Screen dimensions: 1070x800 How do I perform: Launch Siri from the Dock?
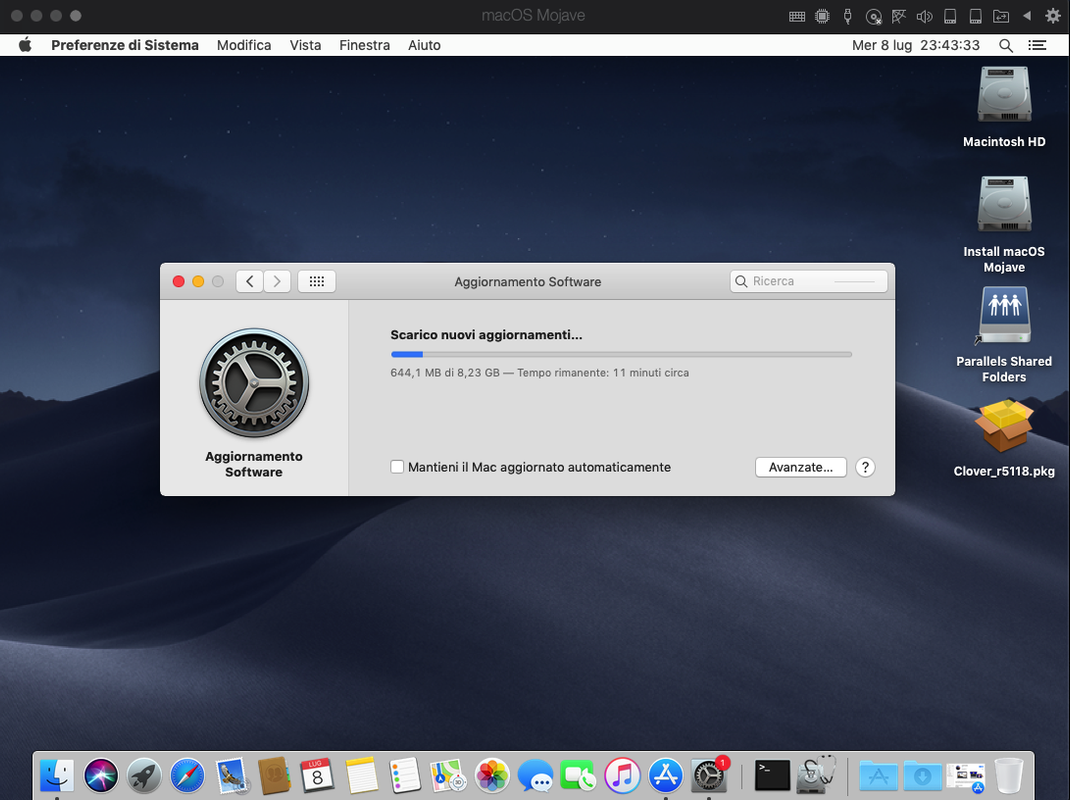click(100, 776)
